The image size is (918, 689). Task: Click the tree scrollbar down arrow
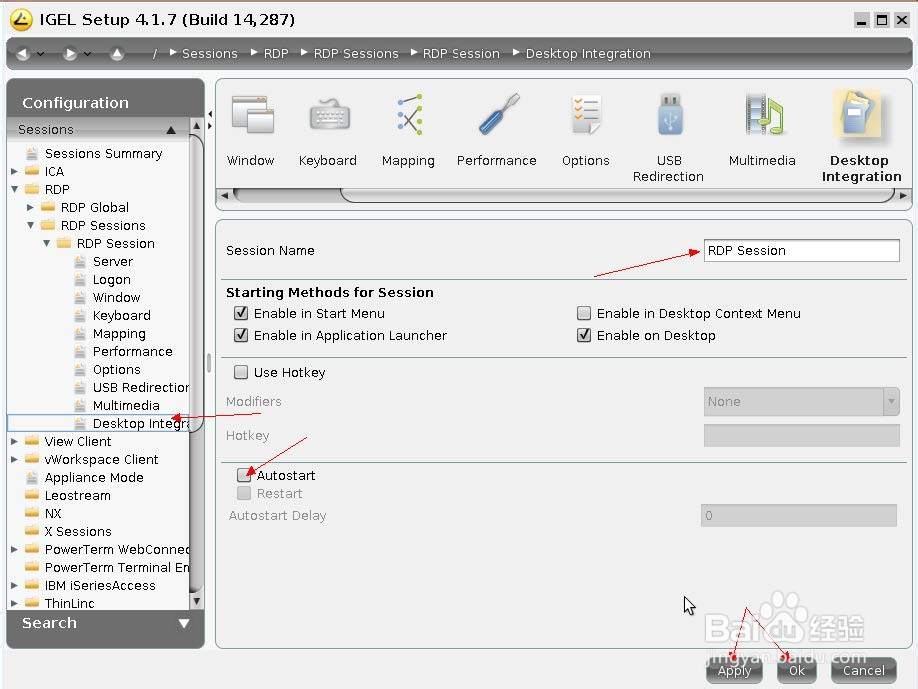[x=197, y=601]
